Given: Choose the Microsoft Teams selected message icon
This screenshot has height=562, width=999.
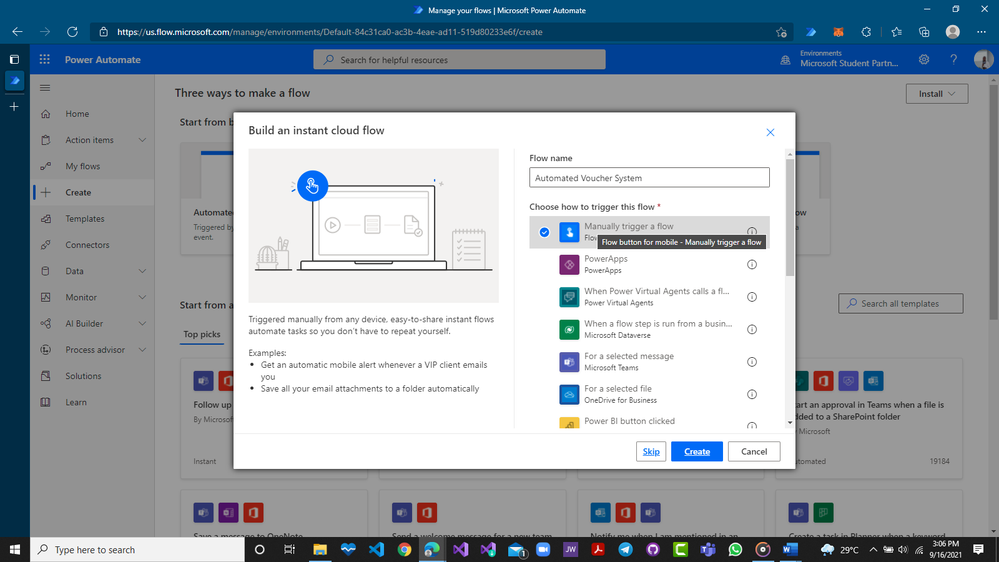Looking at the screenshot, I should (569, 362).
